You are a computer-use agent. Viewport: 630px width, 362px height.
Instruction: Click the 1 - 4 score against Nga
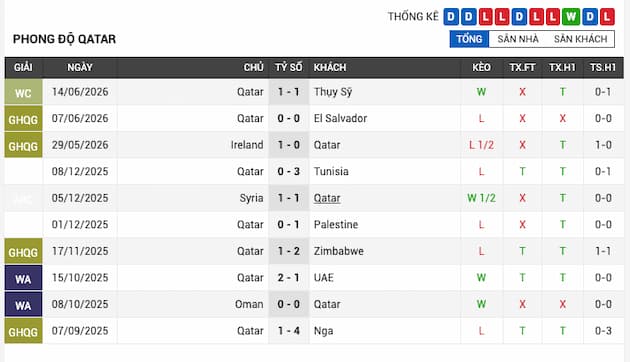[x=288, y=331]
